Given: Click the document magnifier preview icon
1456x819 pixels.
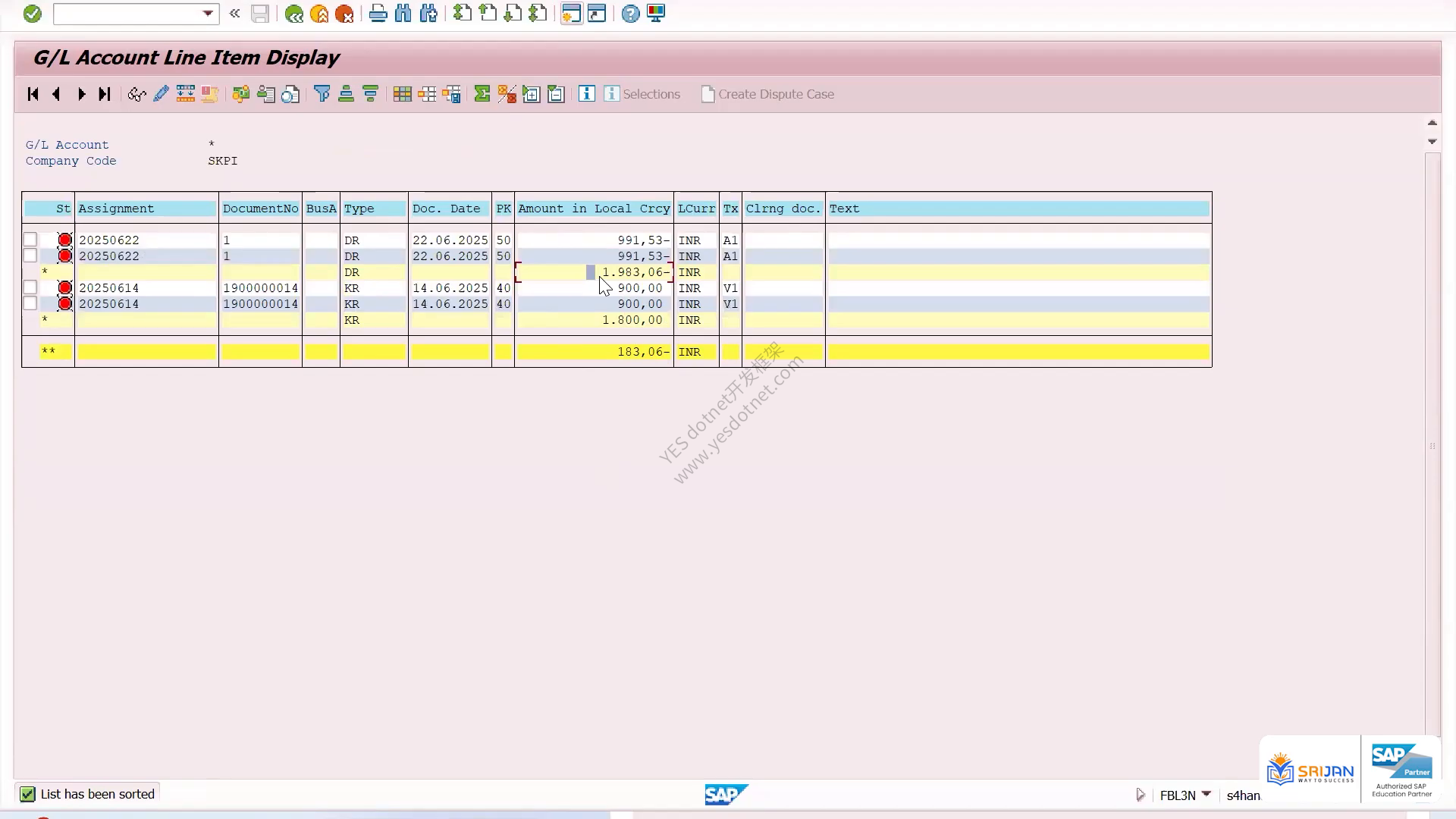Looking at the screenshot, I should (290, 94).
